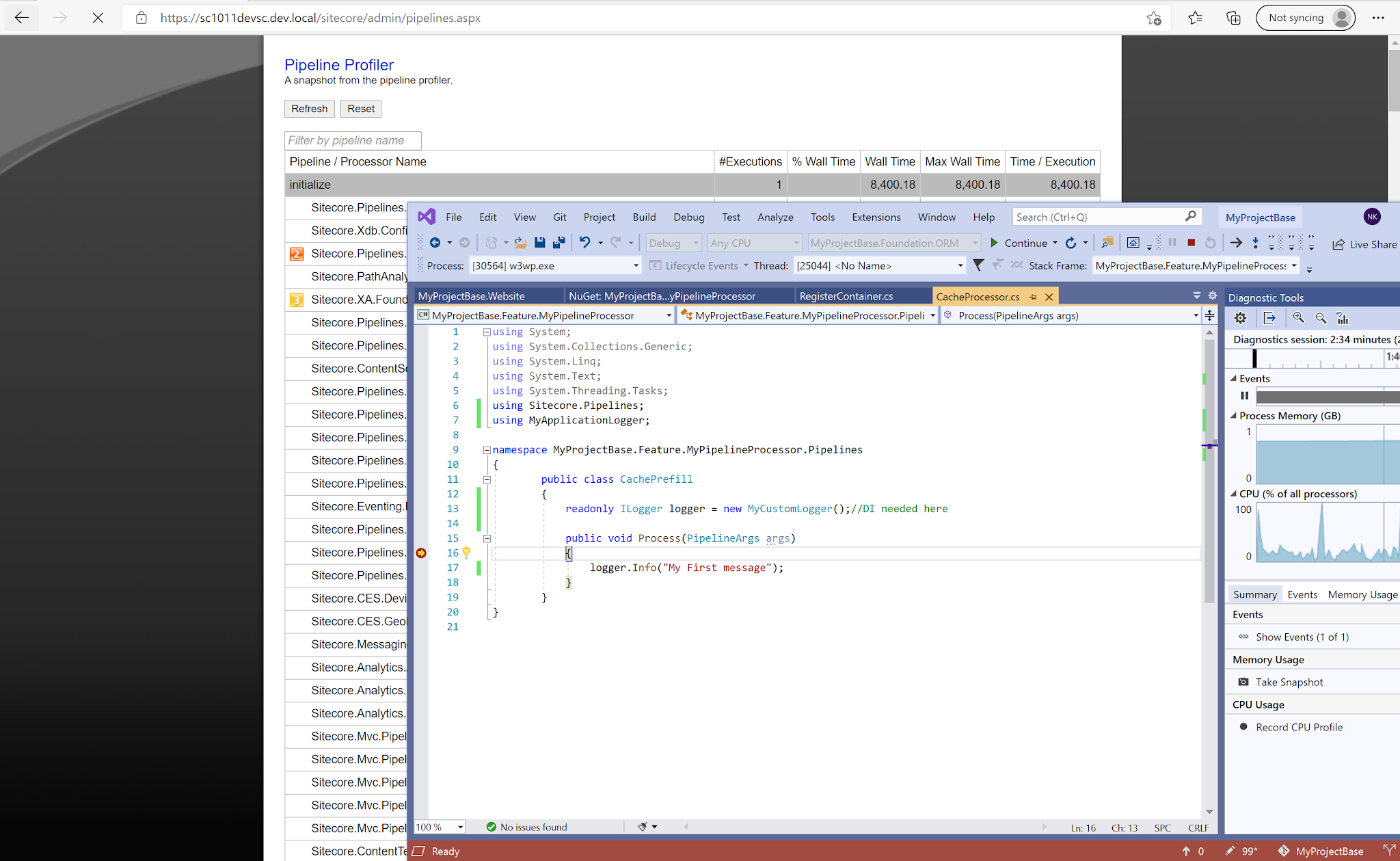Collapse the Process Memory (GB) graph
The height and width of the screenshot is (861, 1400).
[x=1233, y=415]
